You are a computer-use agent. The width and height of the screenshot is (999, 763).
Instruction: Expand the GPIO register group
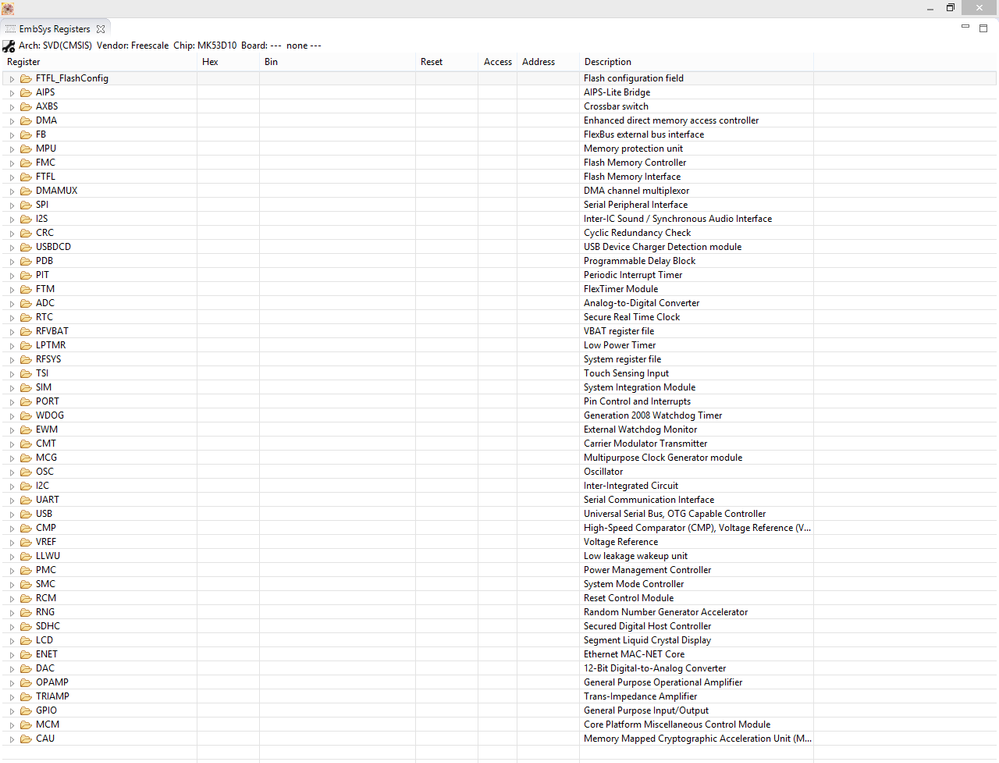click(x=11, y=711)
